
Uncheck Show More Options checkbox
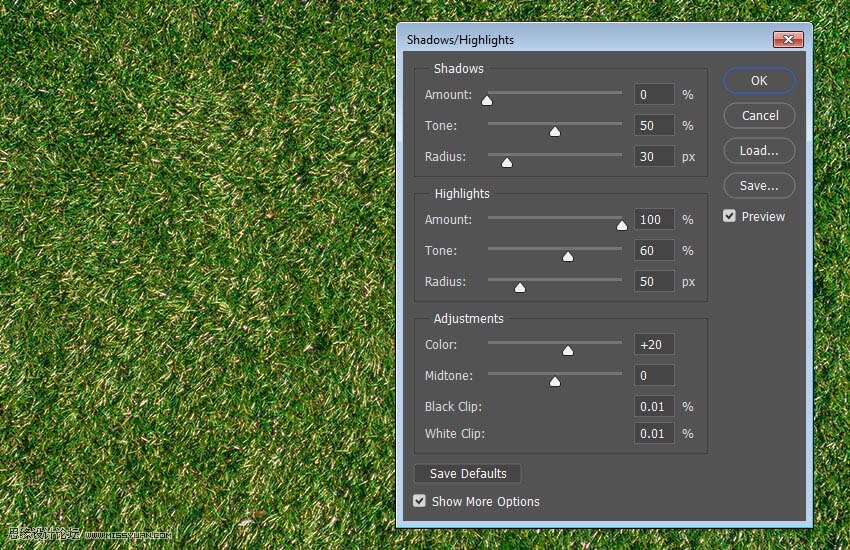click(x=420, y=501)
